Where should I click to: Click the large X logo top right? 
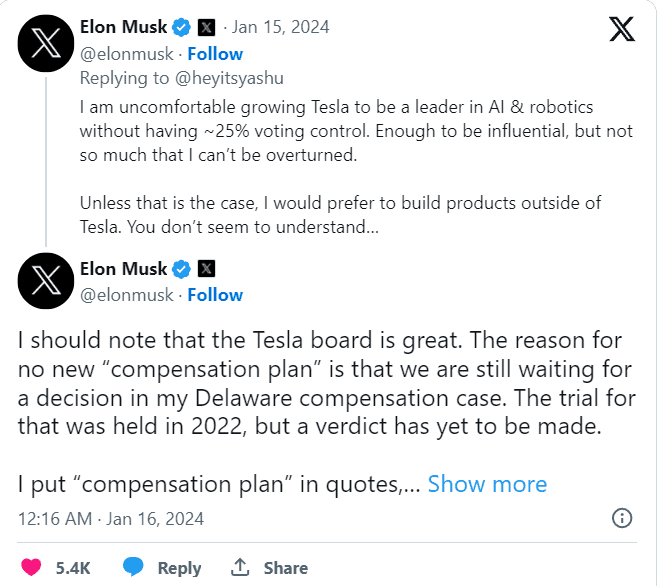pyautogui.click(x=621, y=30)
